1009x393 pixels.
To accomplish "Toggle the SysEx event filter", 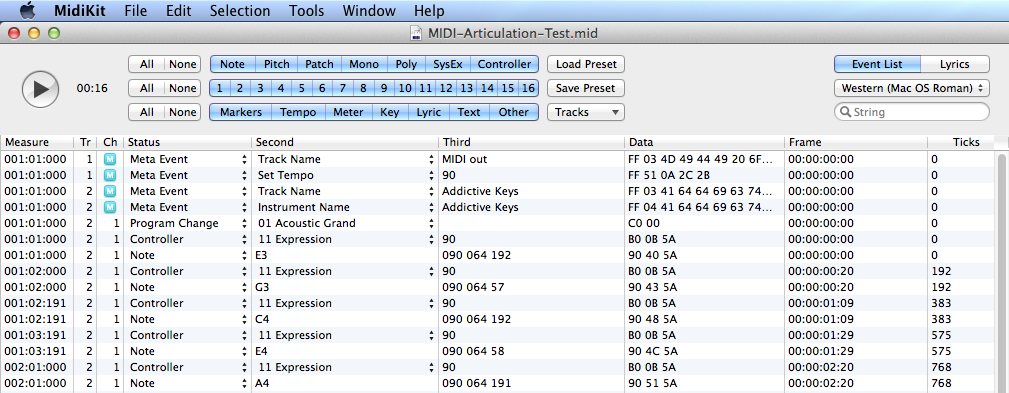I will tap(448, 64).
